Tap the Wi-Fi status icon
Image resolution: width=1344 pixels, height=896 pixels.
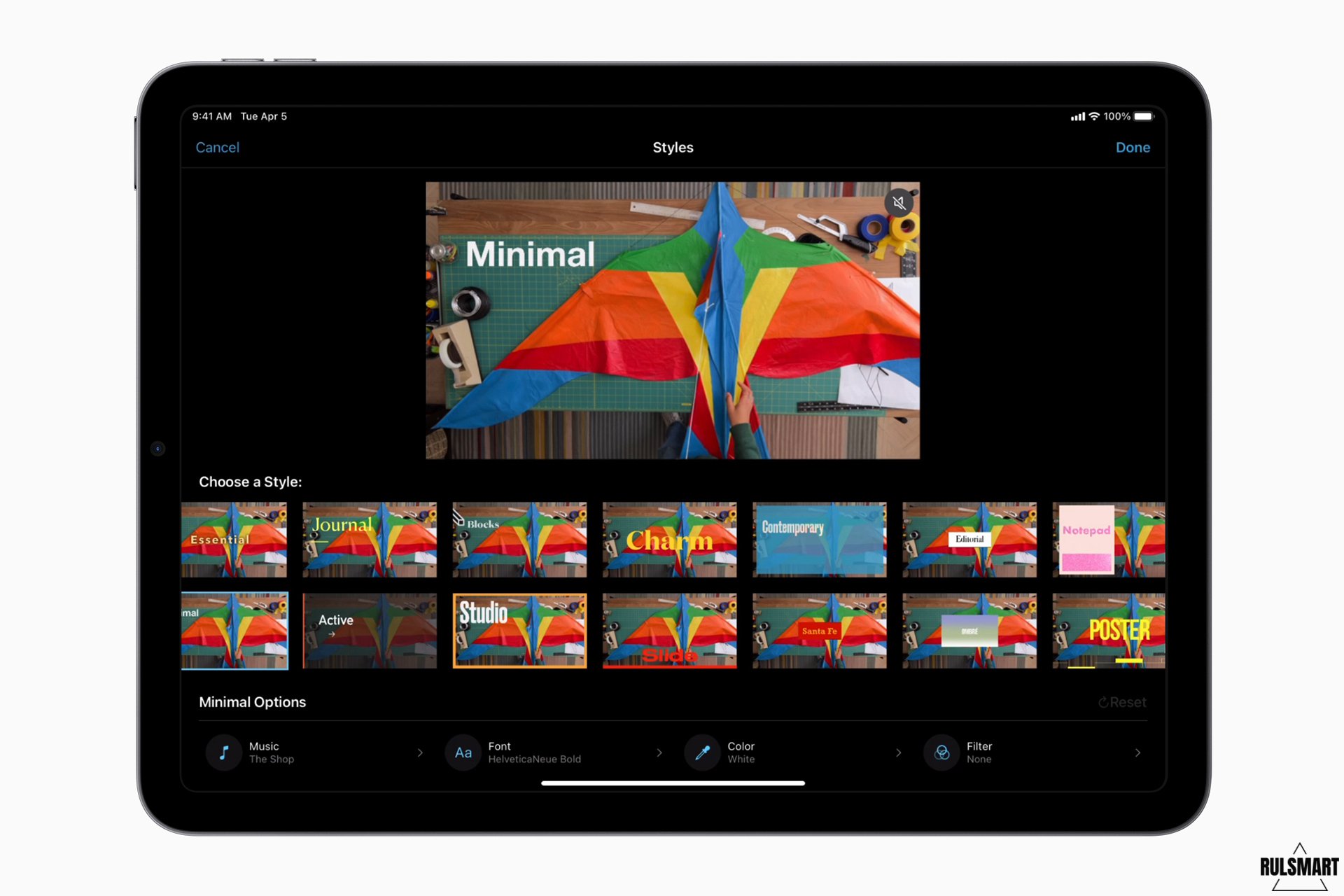(x=1094, y=116)
